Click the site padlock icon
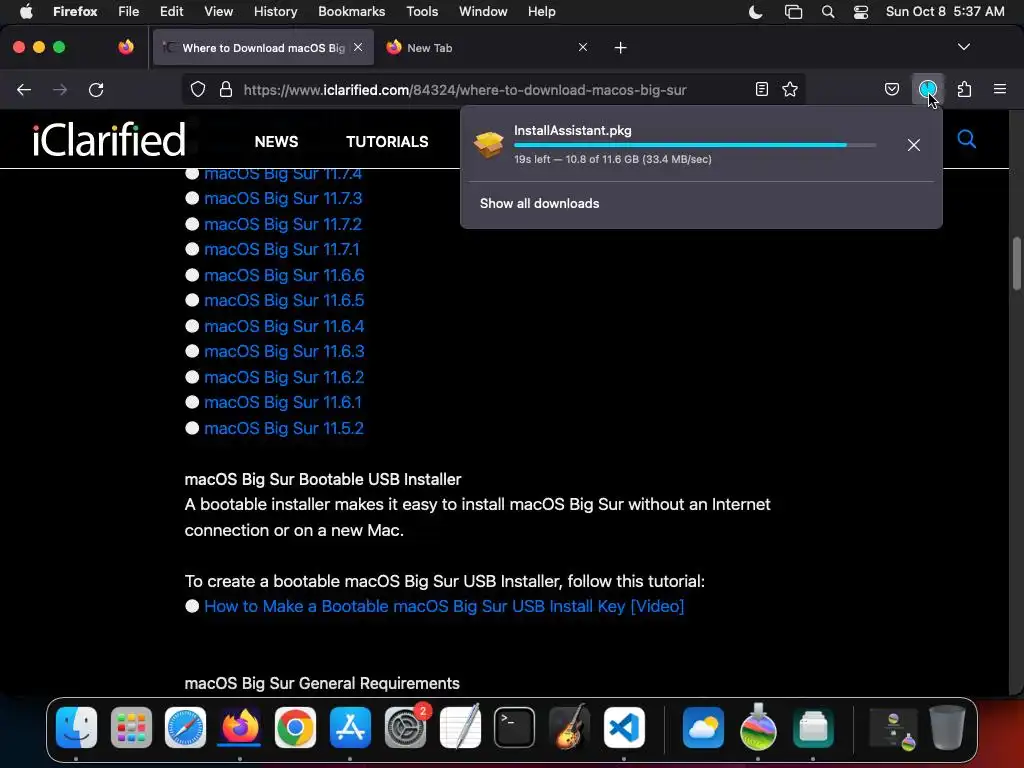Screen dimensions: 1024x768 point(226,89)
